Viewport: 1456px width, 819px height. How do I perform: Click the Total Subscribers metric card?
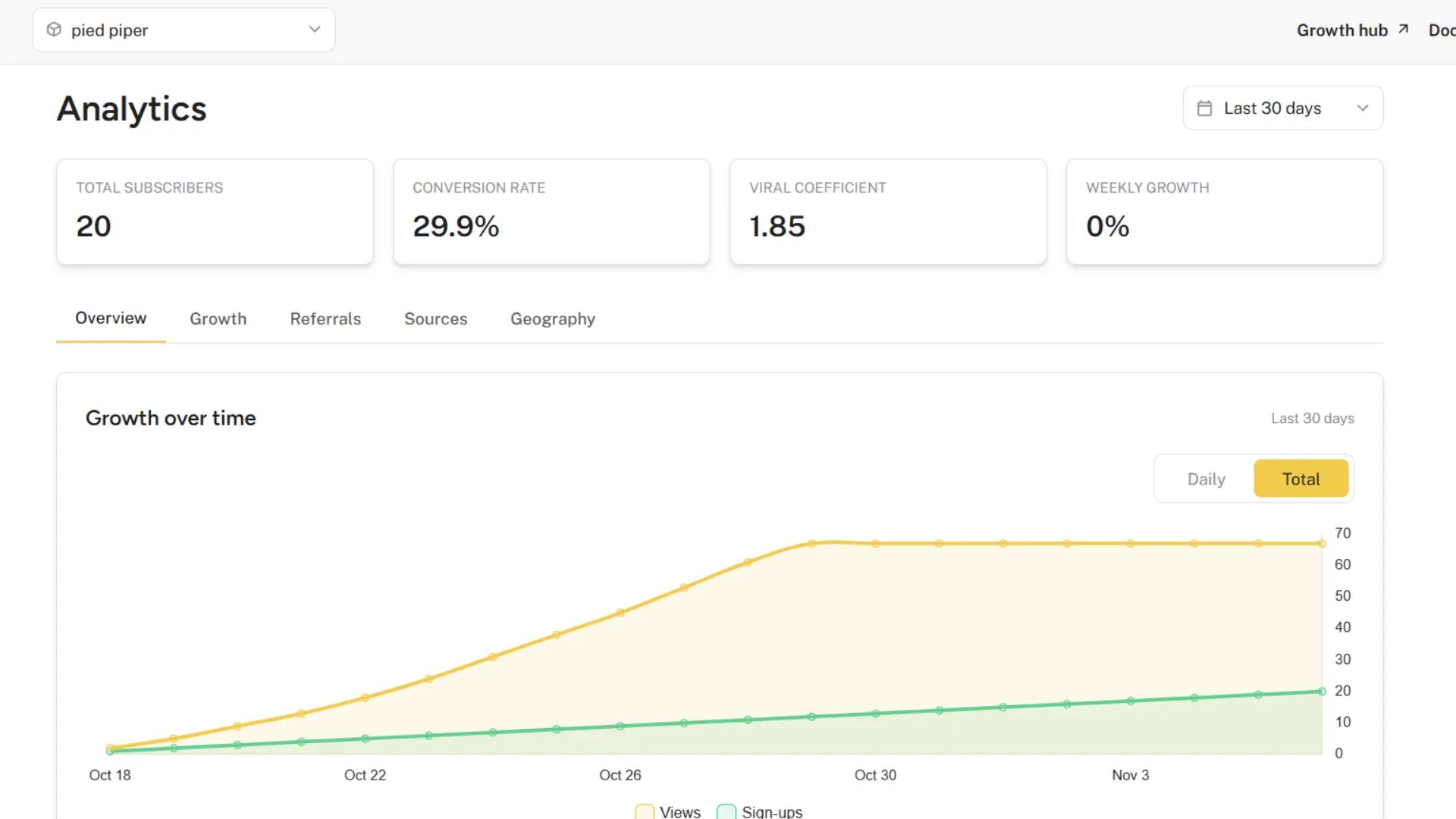pyautogui.click(x=215, y=212)
